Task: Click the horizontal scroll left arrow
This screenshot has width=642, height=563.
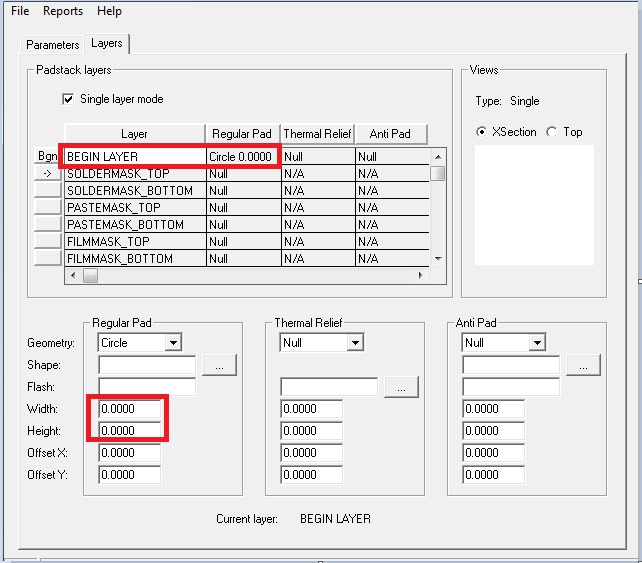Action: coord(73,276)
